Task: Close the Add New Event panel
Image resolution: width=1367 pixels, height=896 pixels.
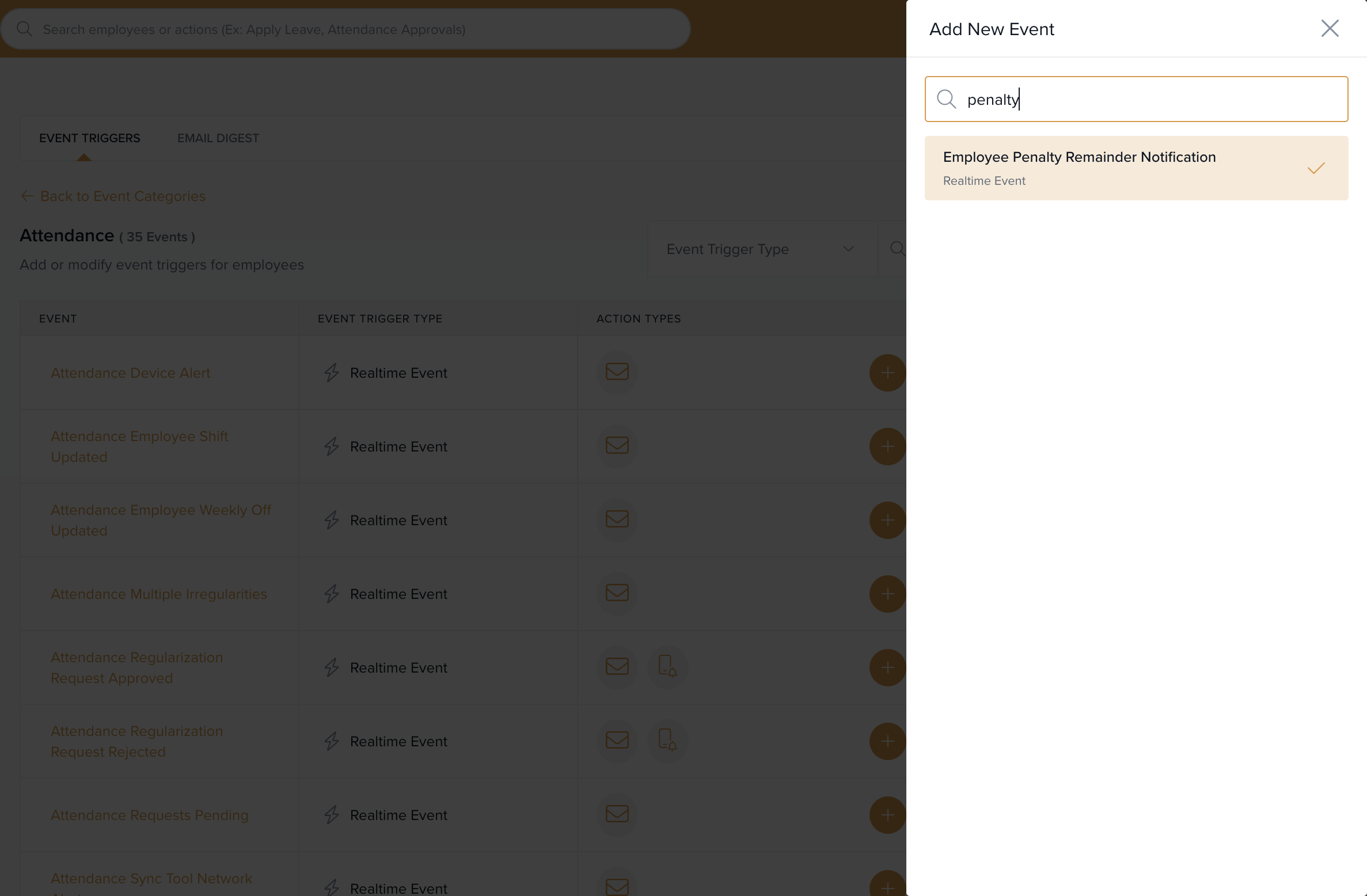Action: point(1330,28)
